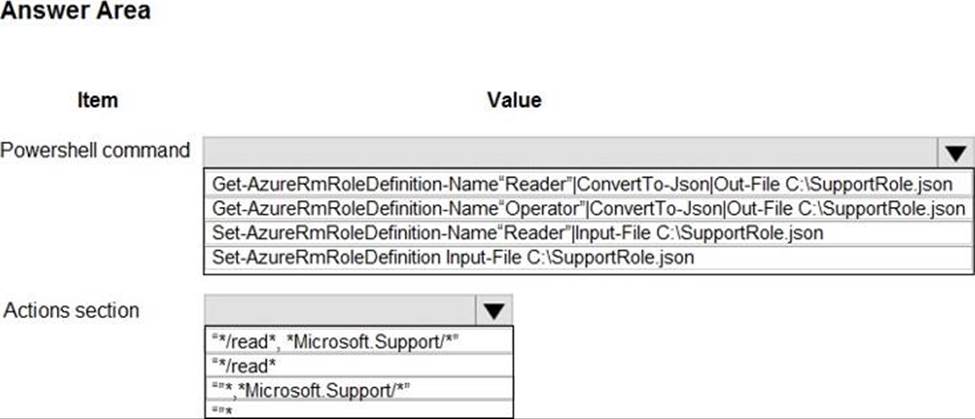975x419 pixels.
Task: Click the Actions section dropdown arrow
Action: (x=493, y=310)
